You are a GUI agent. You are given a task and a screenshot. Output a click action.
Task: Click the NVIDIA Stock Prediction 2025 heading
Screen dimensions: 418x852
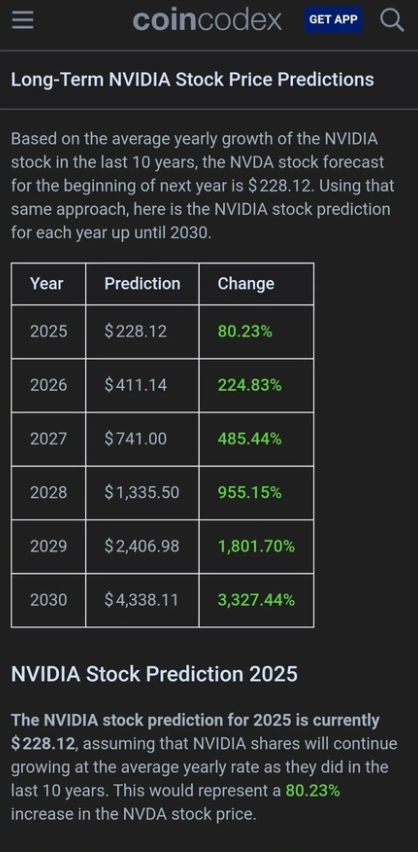coord(154,674)
